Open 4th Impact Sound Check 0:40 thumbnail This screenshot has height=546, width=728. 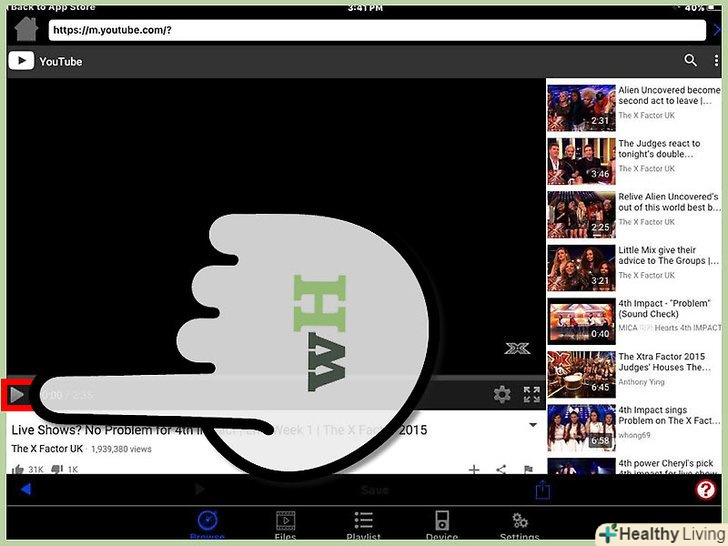point(581,321)
